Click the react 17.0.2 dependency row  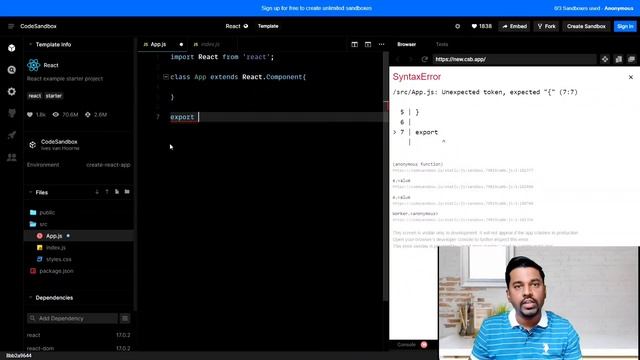(x=79, y=335)
